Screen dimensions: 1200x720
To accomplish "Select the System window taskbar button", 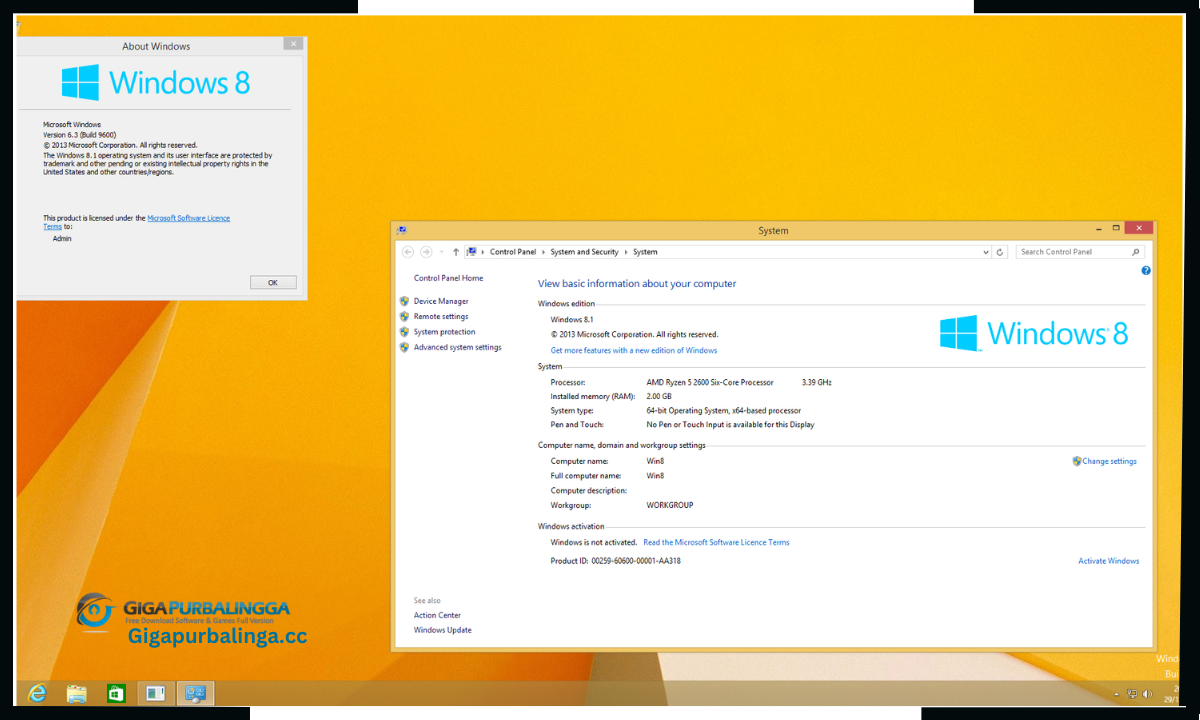I will tap(196, 693).
